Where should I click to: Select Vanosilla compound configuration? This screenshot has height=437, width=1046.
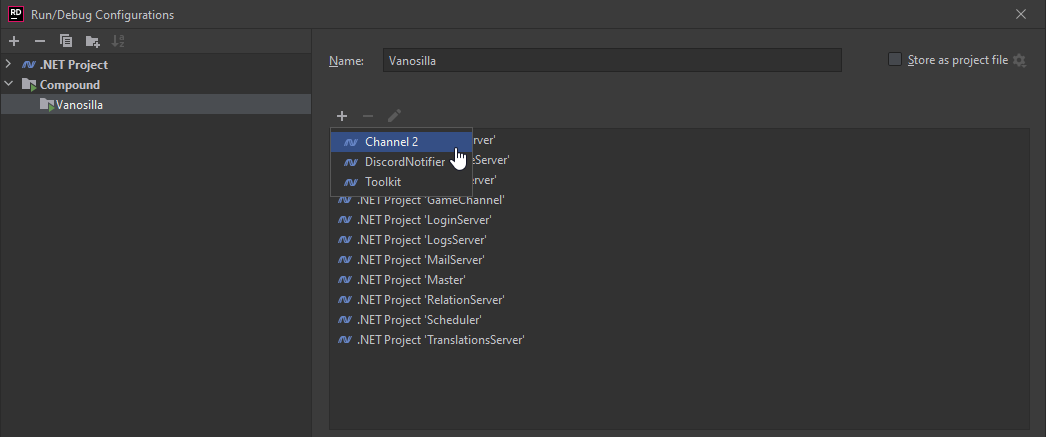coord(78,105)
